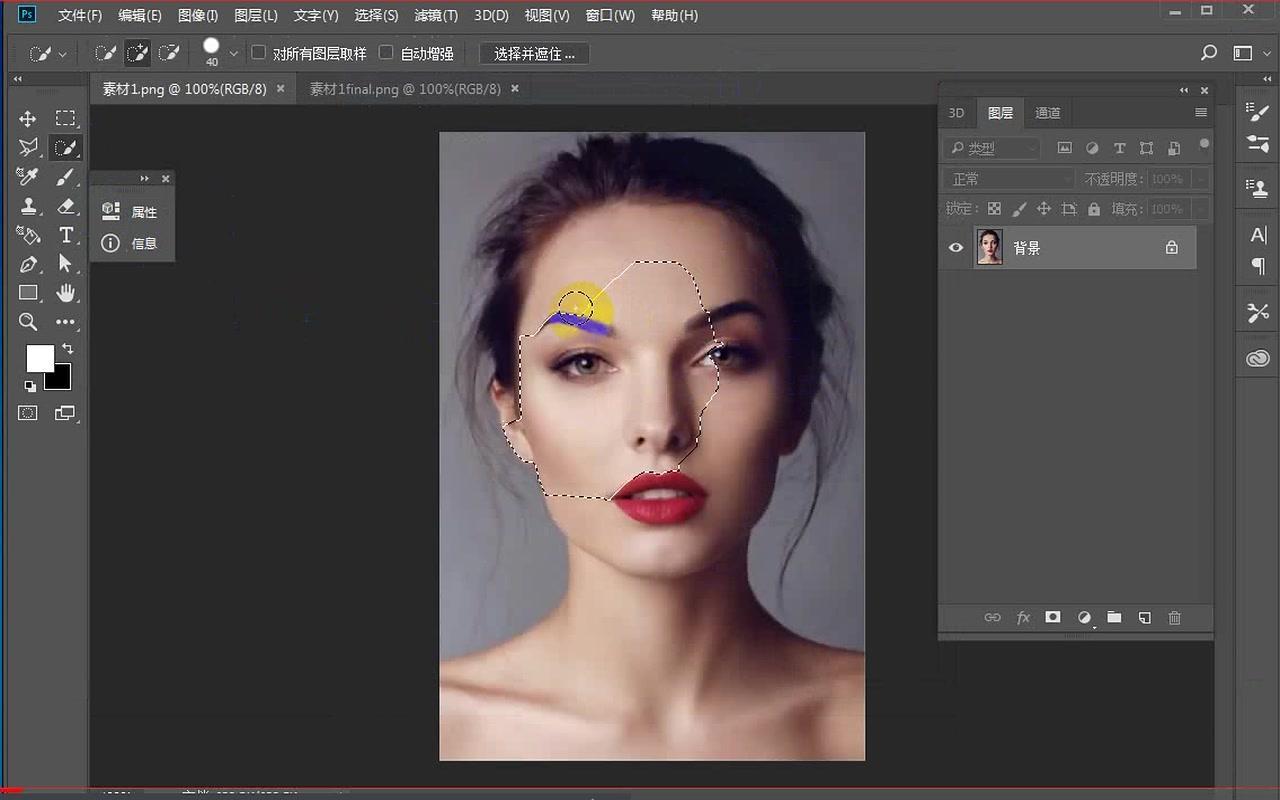Lock all padlock icon in lock row

pyautogui.click(x=1094, y=209)
